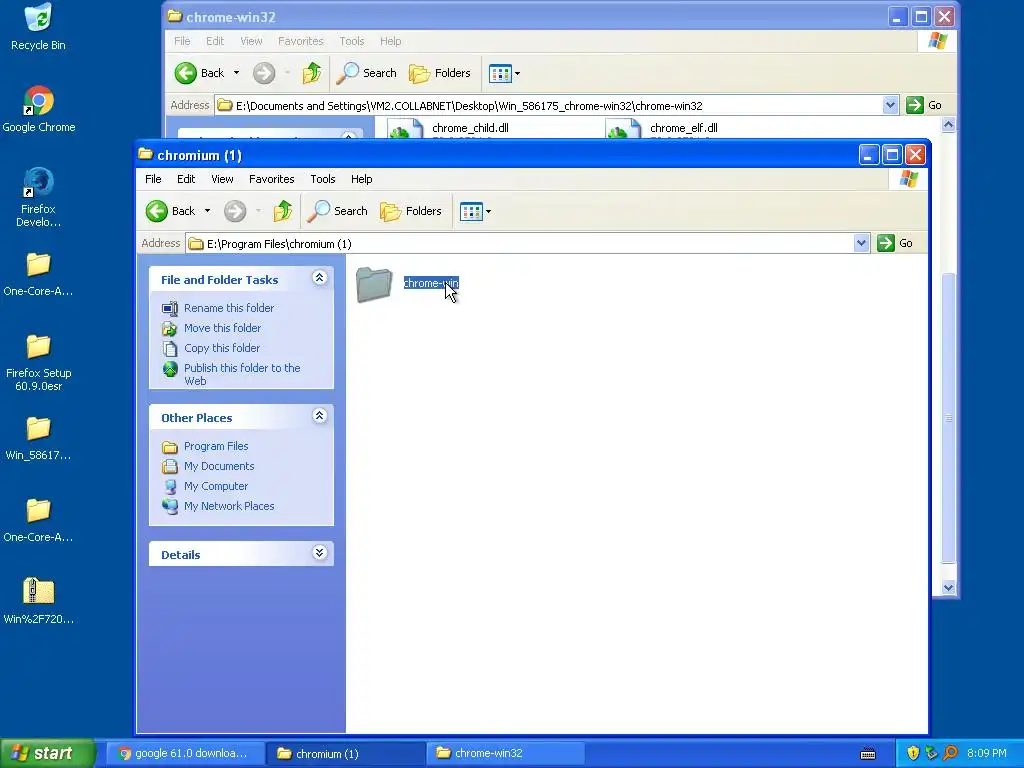The height and width of the screenshot is (768, 1024).
Task: Click Go button in chrome-win32 window
Action: (x=924, y=105)
